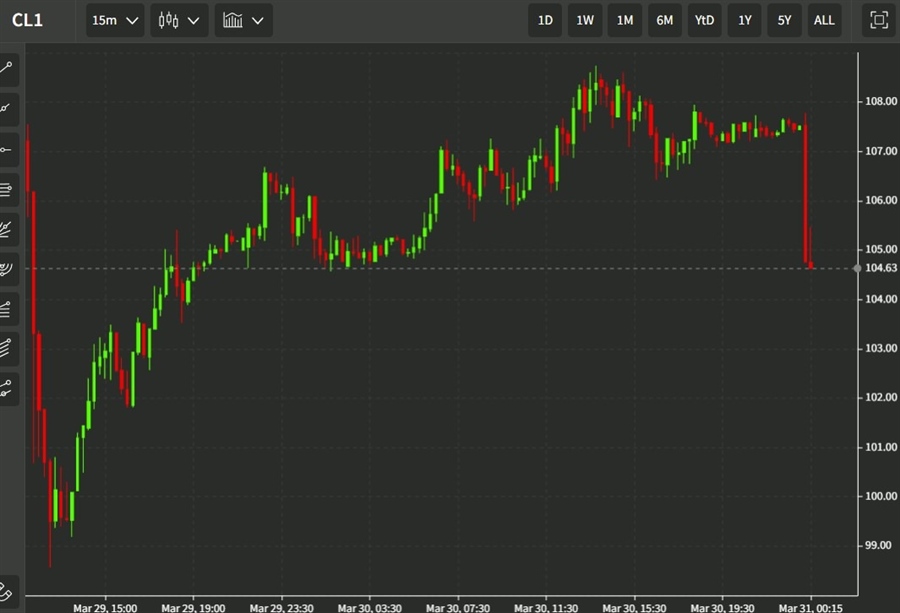The height and width of the screenshot is (613, 900).
Task: Click the 106.00 price axis label
Action: (880, 200)
